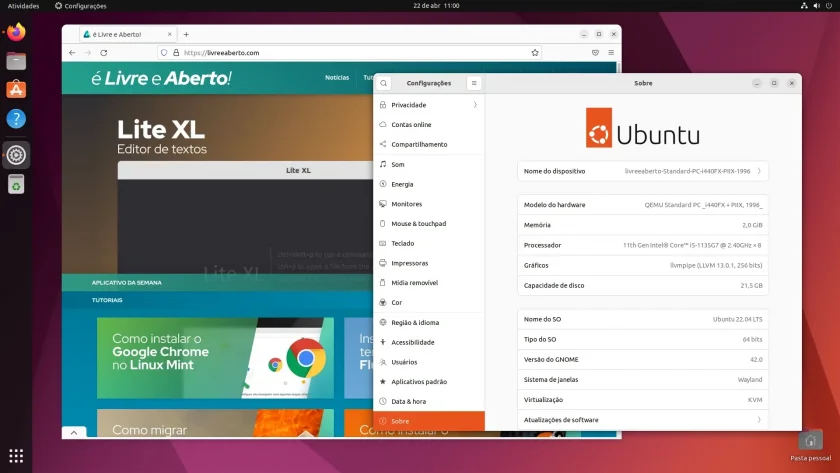Click the shield tracking protection icon
The height and width of the screenshot is (473, 840).
tap(164, 52)
